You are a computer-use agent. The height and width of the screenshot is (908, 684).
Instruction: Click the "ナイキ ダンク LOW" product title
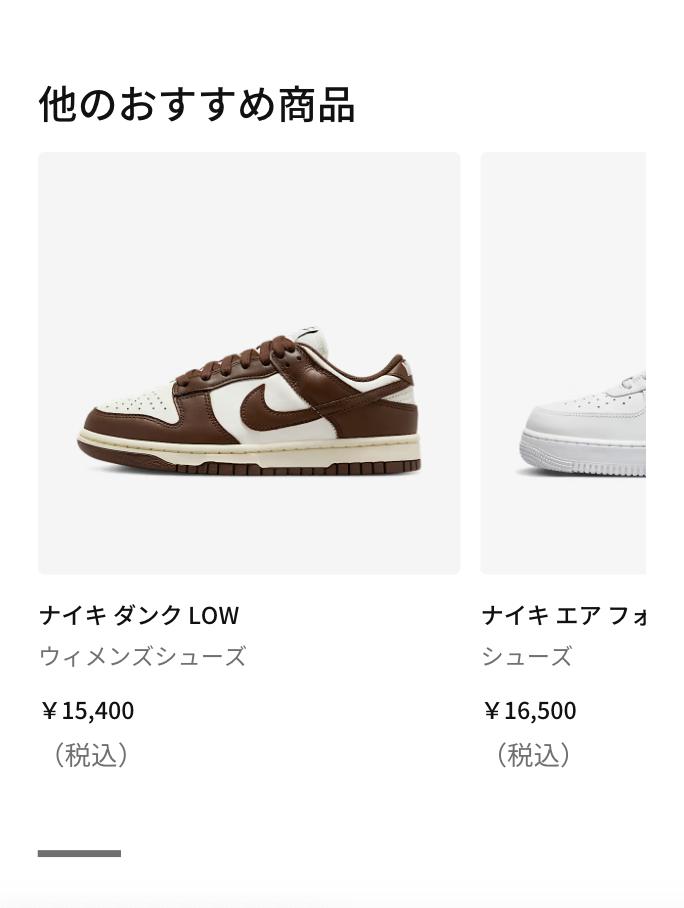pyautogui.click(x=139, y=615)
